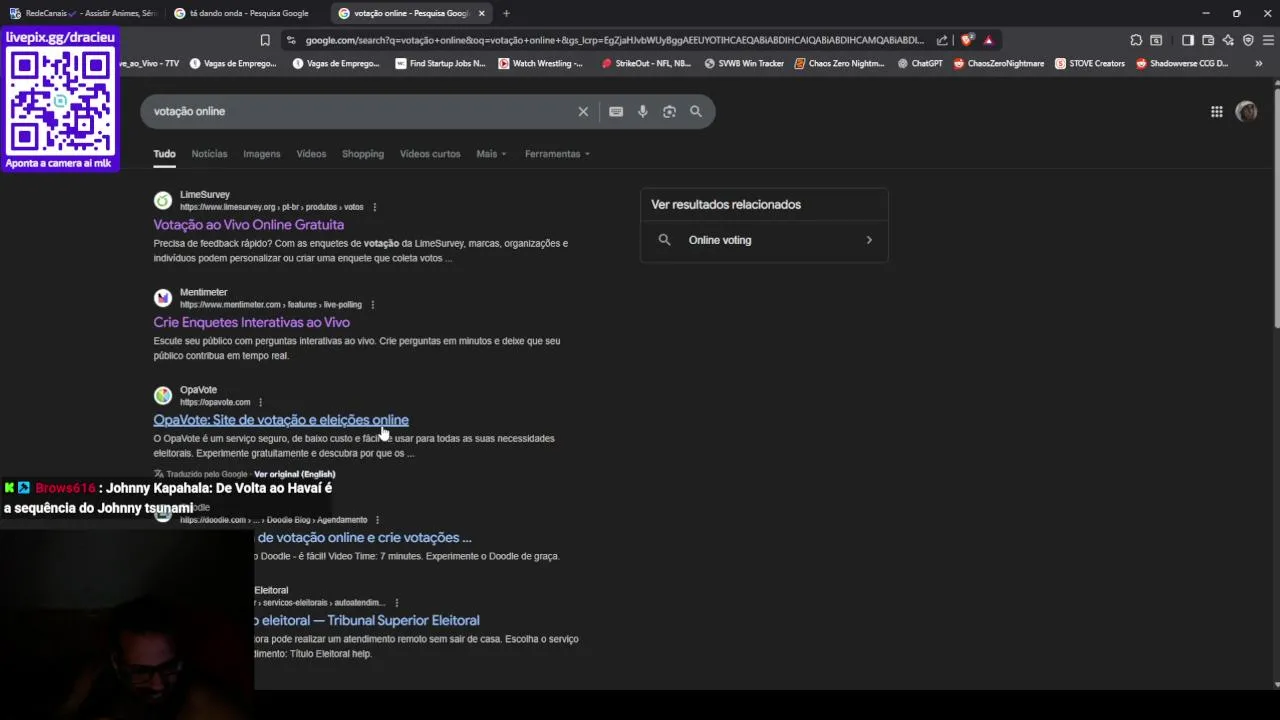Screen dimensions: 1280x720
Task: Select the 'Tudo' search tab
Action: pyautogui.click(x=164, y=154)
